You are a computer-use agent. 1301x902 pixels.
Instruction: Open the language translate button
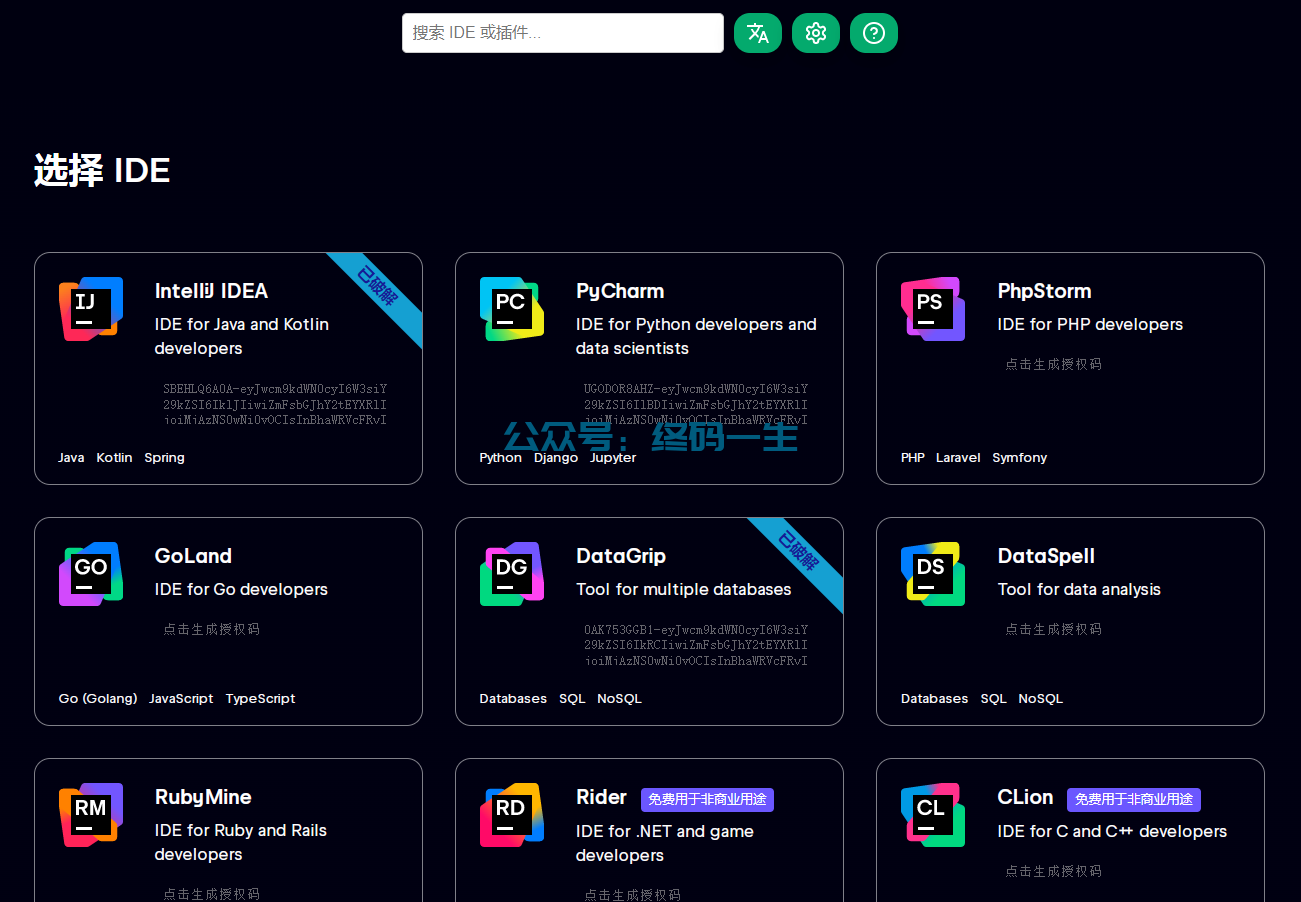758,33
